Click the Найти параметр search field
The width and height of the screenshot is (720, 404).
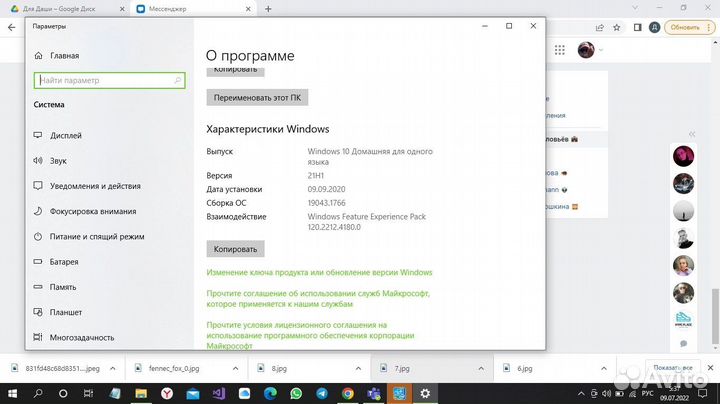(109, 80)
